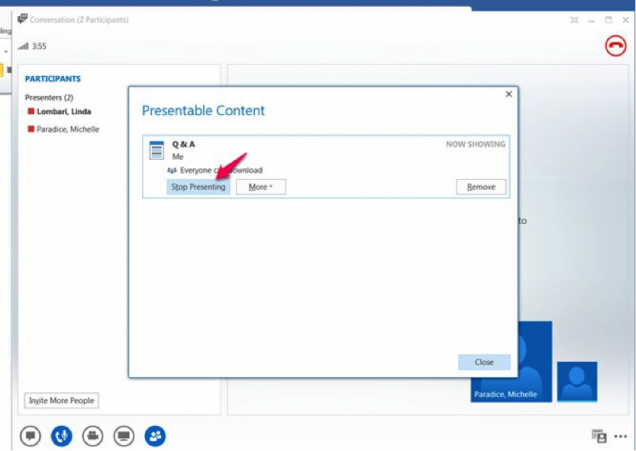Select participant Lombari, Linda
Image resolution: width=636 pixels, height=451 pixels.
pyautogui.click(x=65, y=112)
